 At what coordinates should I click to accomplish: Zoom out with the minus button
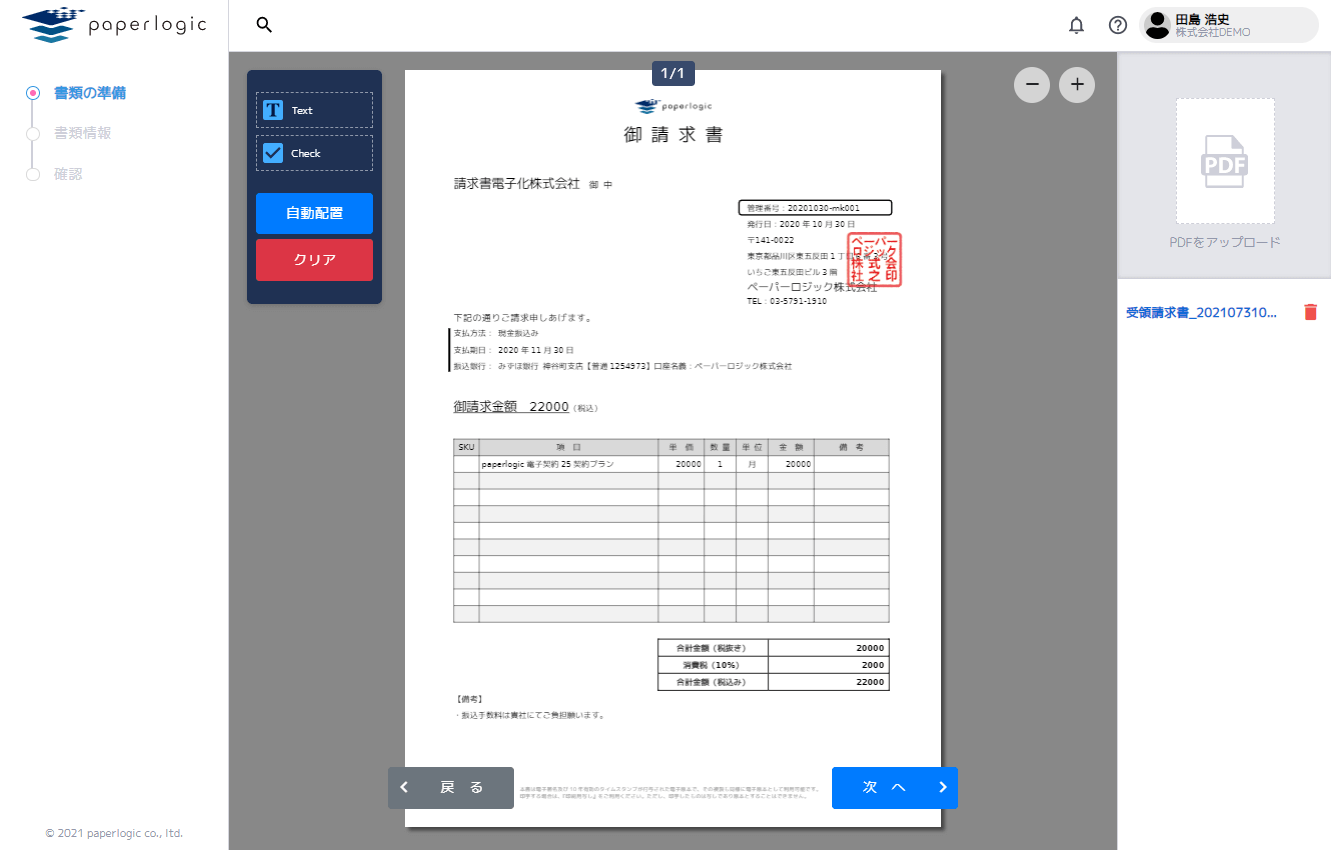click(x=1032, y=85)
